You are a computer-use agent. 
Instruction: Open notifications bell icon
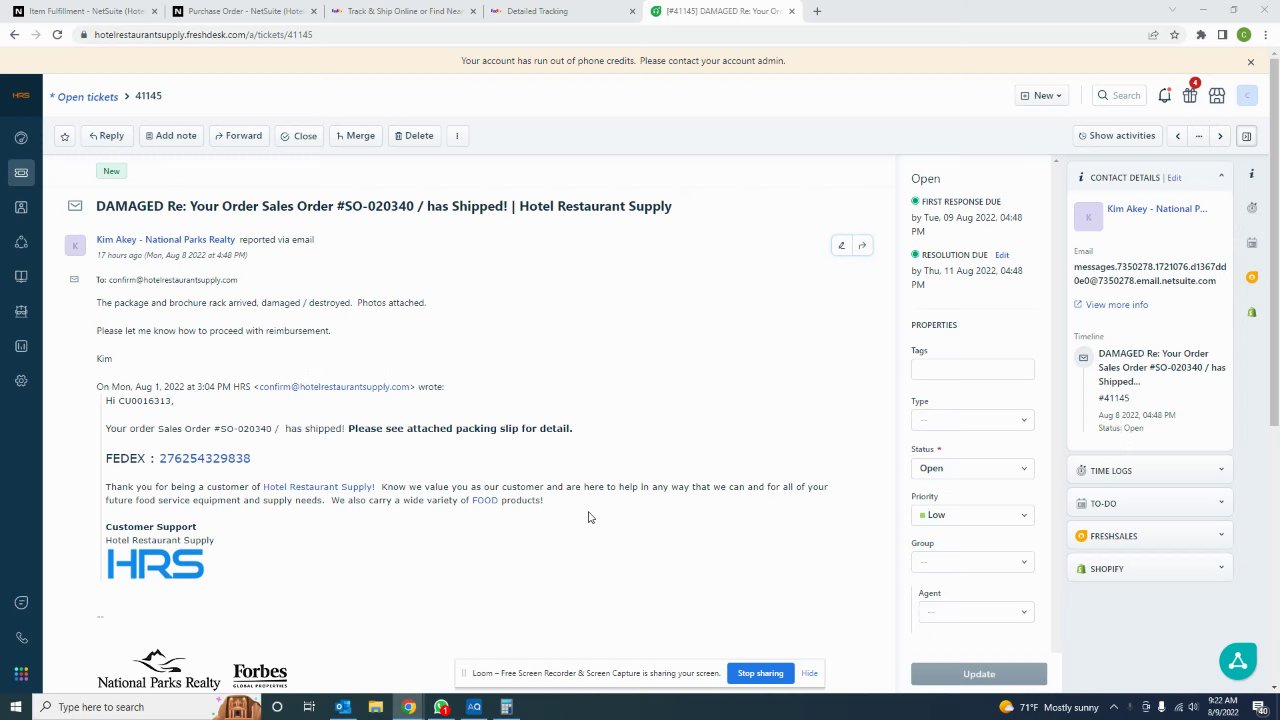point(1164,96)
